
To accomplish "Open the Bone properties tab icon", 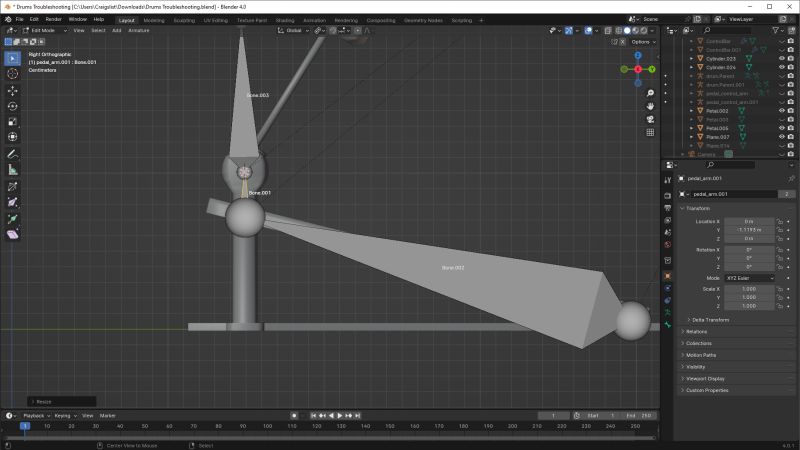I will click(x=667, y=325).
